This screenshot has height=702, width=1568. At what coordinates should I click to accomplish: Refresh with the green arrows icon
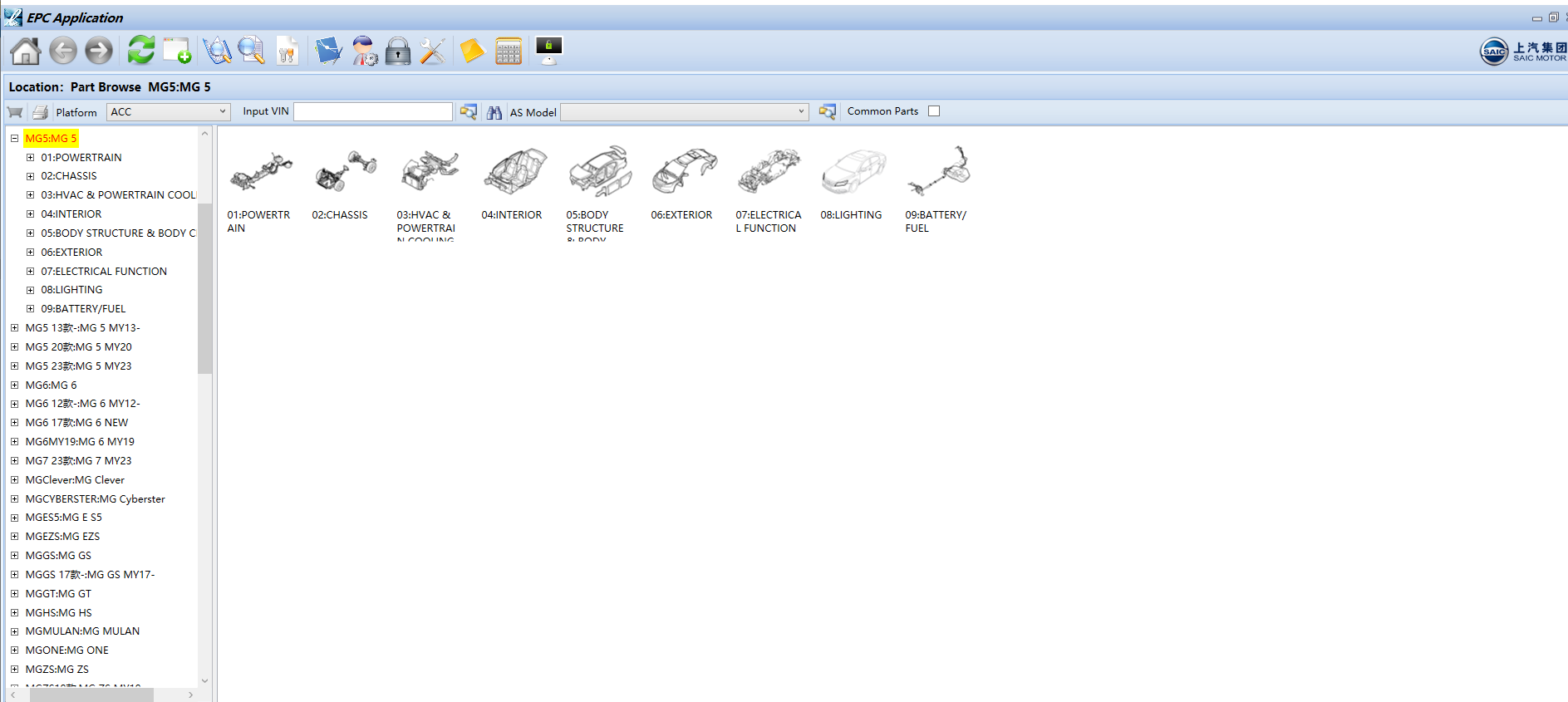pyautogui.click(x=141, y=50)
